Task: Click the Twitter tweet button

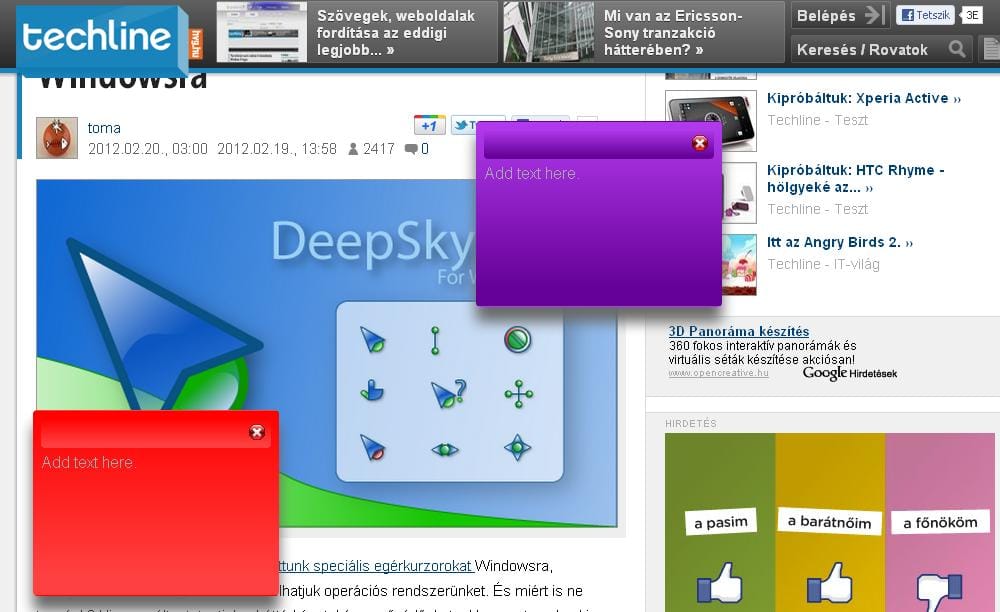Action: pyautogui.click(x=464, y=125)
